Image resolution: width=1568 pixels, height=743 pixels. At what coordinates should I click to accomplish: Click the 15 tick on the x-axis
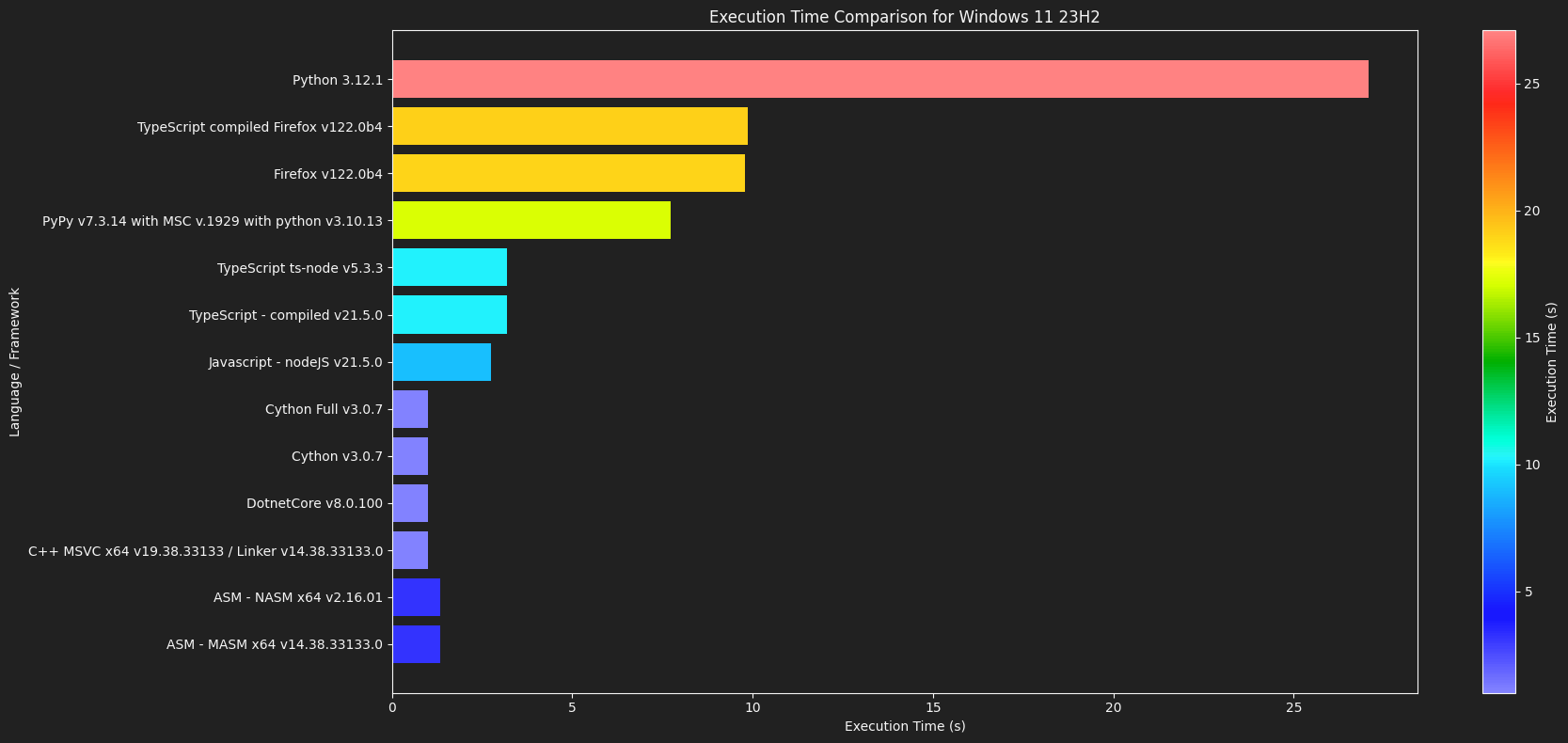click(x=933, y=707)
